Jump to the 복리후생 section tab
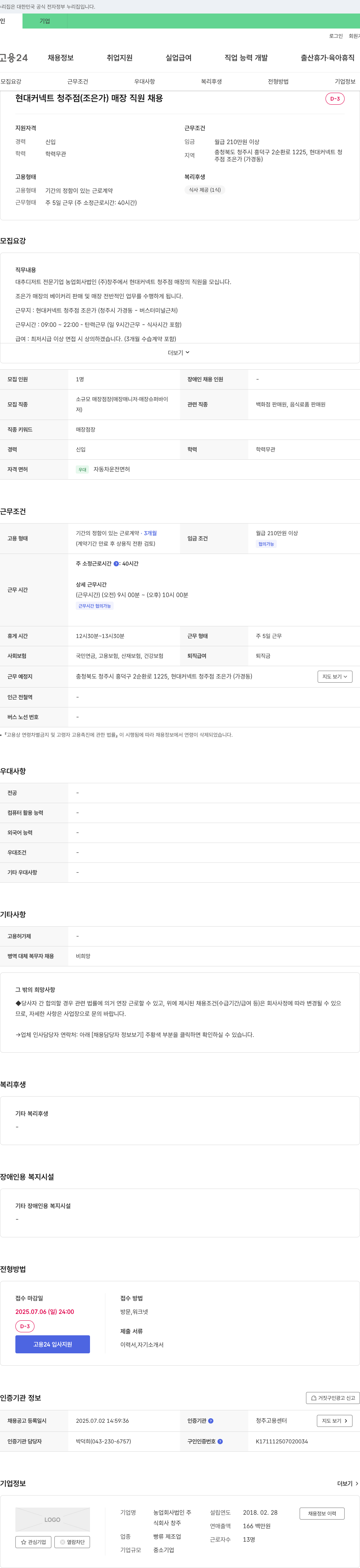 click(x=211, y=81)
